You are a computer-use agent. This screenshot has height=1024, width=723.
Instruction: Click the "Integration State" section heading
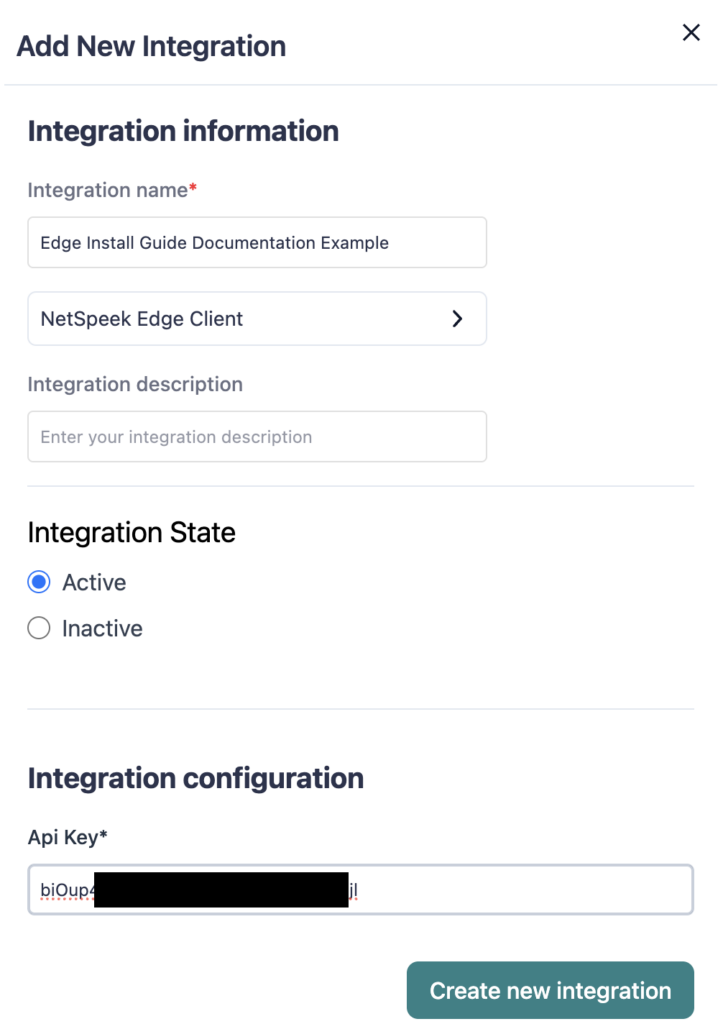click(132, 532)
